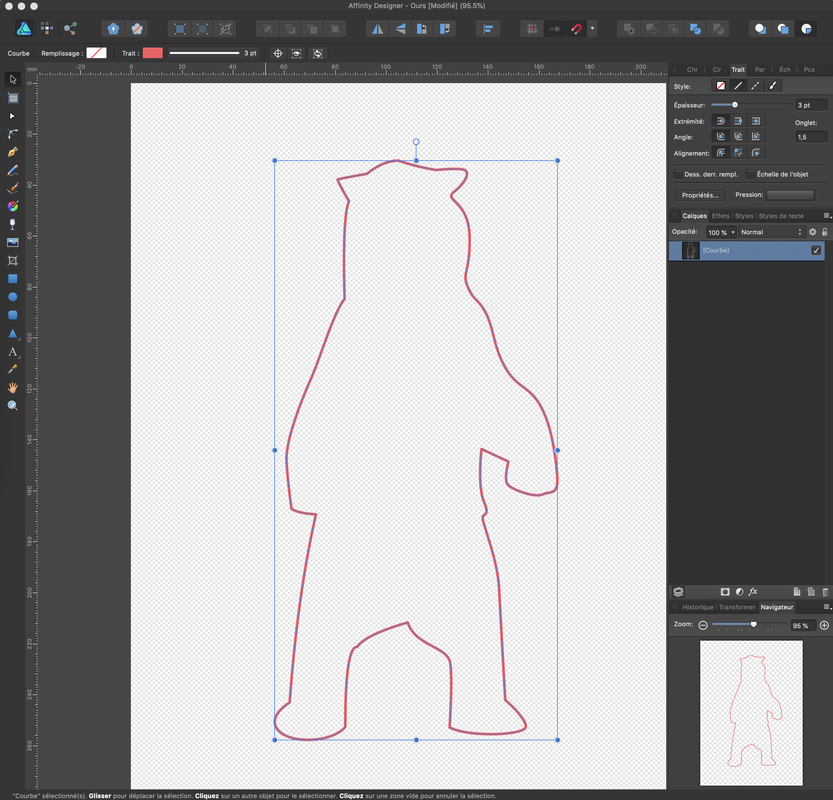Viewport: 833px width, 800px height.
Task: Select the Fill gradient tool
Action: [x=13, y=206]
